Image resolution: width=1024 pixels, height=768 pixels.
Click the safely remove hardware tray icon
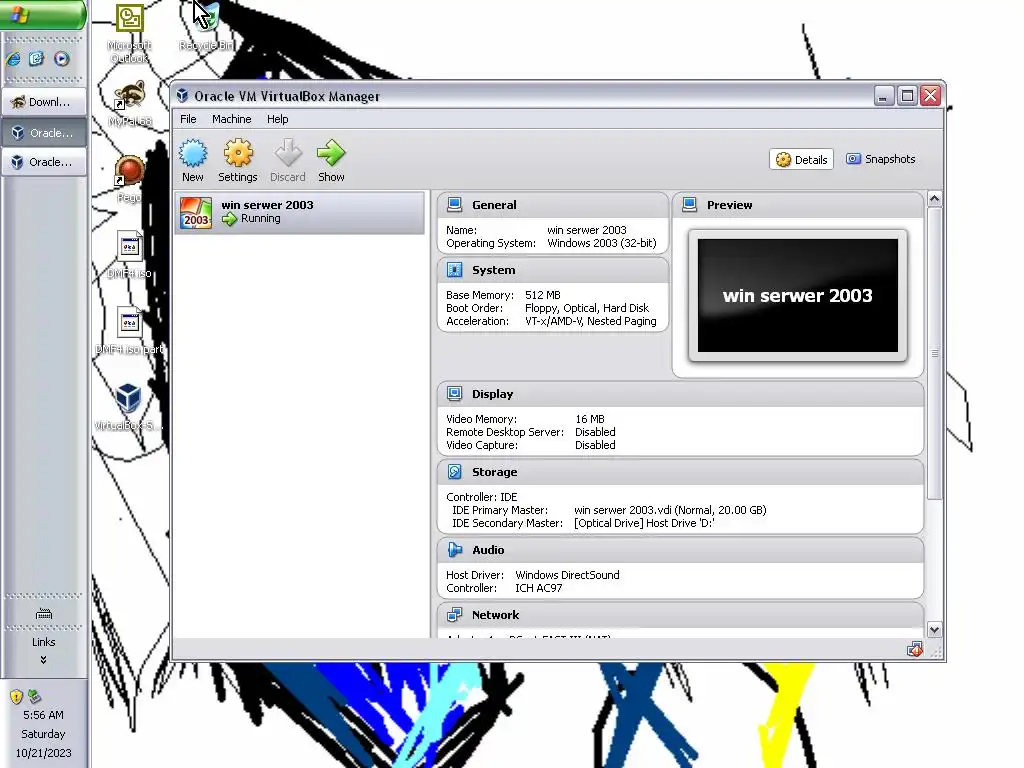click(x=35, y=696)
